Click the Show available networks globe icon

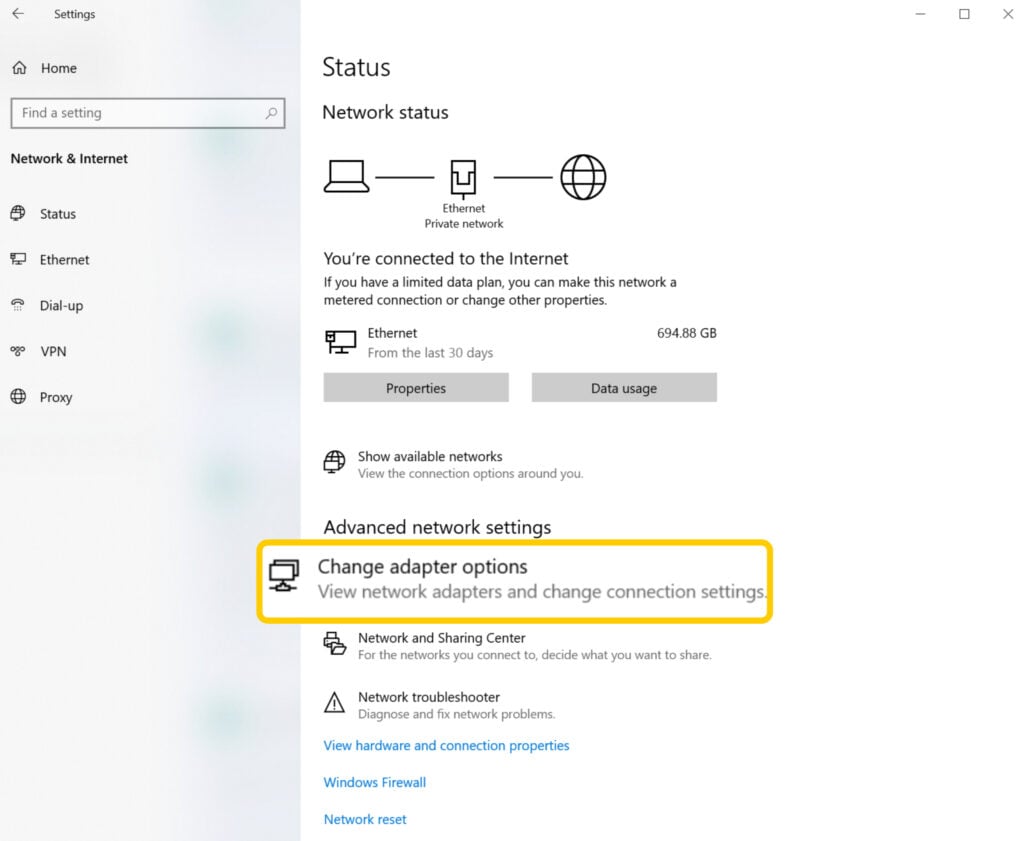(x=333, y=462)
